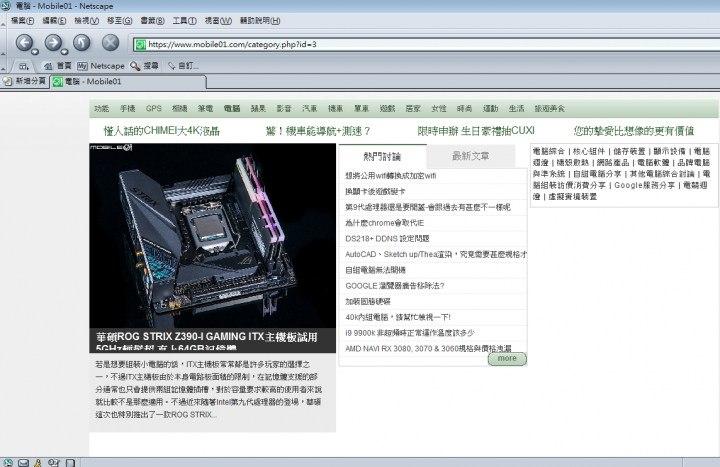Click the green site icon in address bar
Screen dimensions: 720x467
141,45
